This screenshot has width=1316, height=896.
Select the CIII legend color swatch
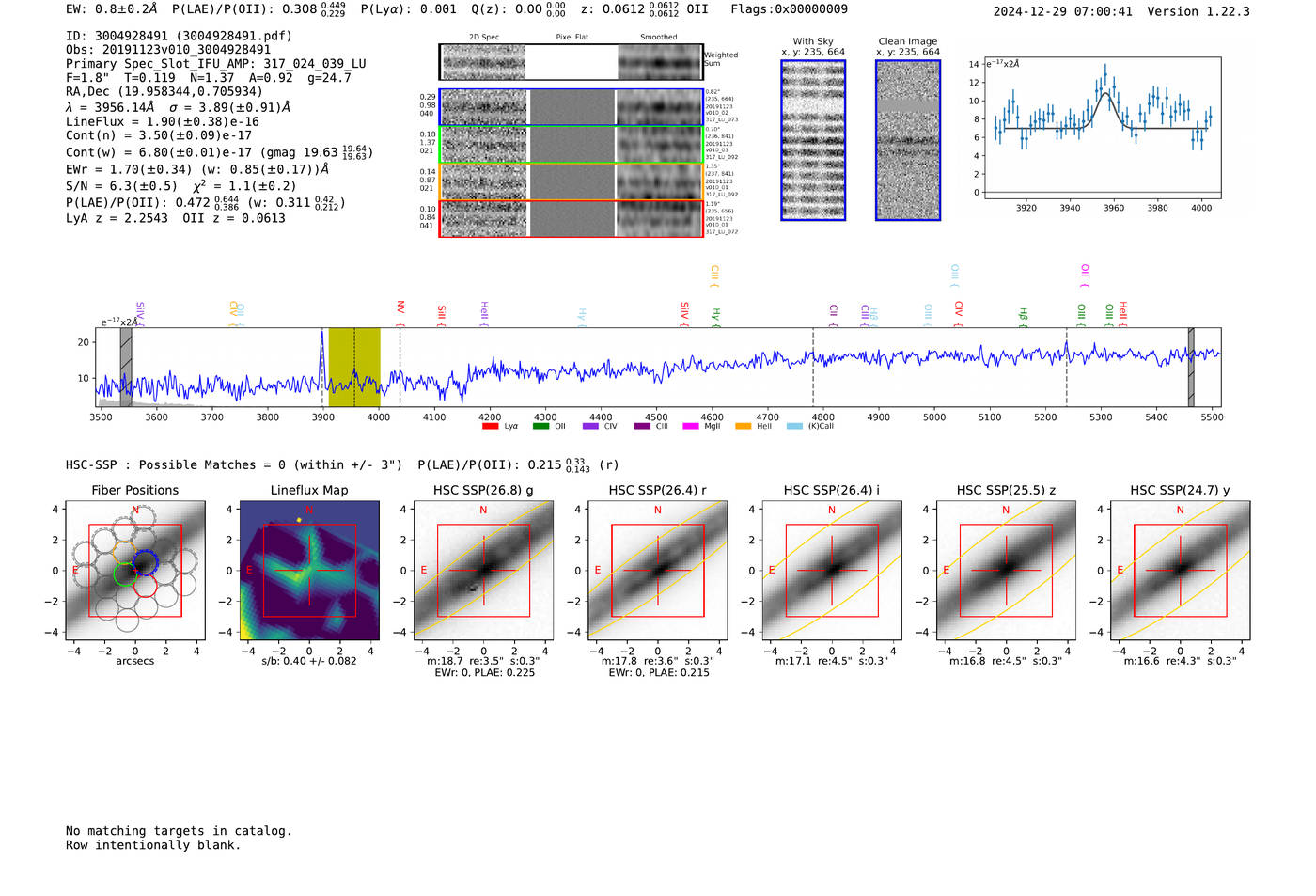point(642,426)
